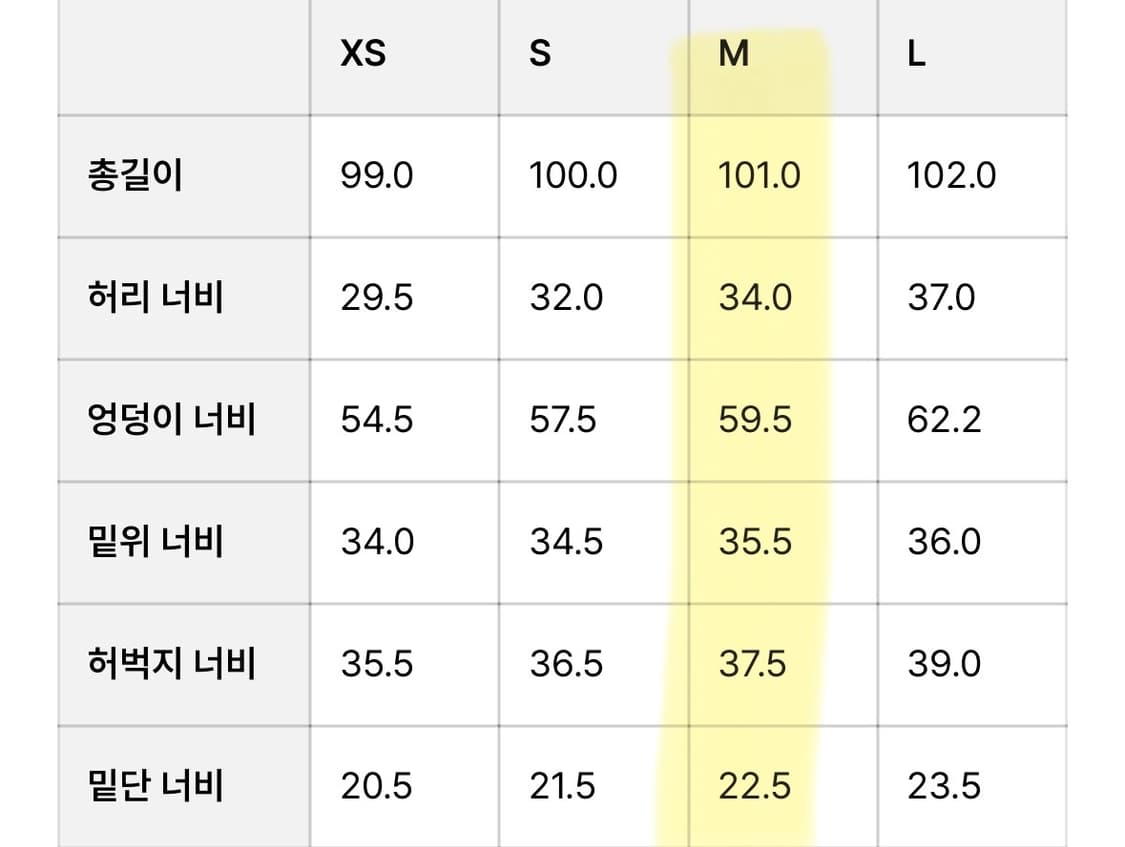Viewport: 1125px width, 847px height.
Task: Click the 101.0 value for M 총길이
Action: [x=759, y=176]
